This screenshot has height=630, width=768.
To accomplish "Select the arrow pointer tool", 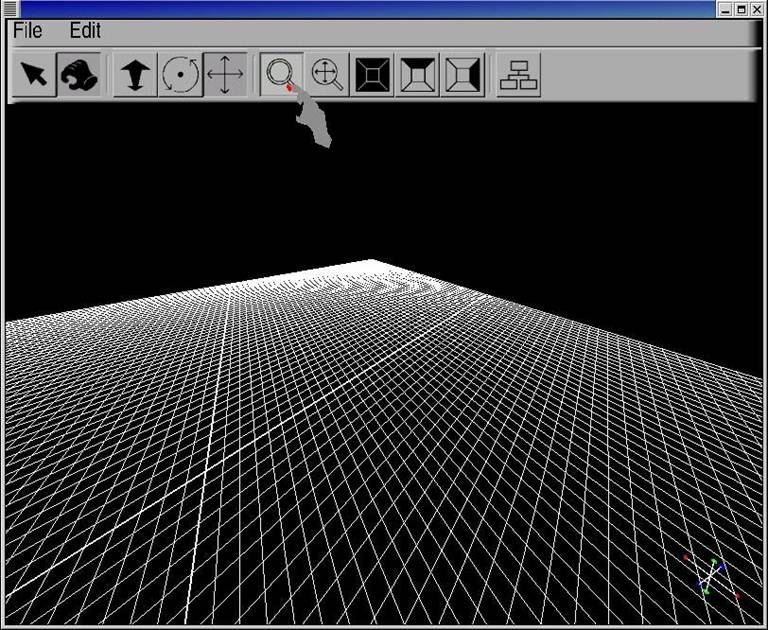I will pos(34,74).
